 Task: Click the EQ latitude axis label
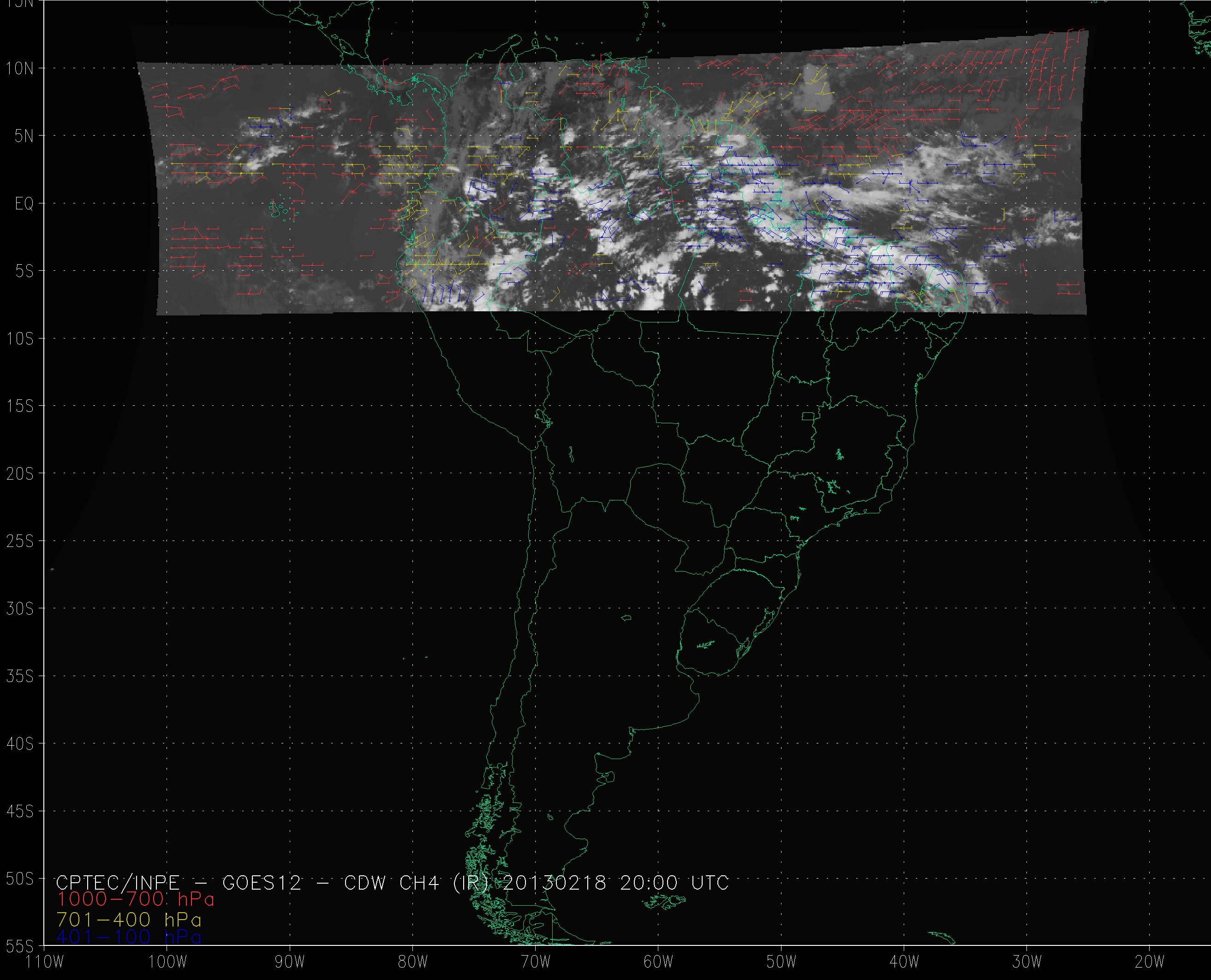pyautogui.click(x=24, y=204)
